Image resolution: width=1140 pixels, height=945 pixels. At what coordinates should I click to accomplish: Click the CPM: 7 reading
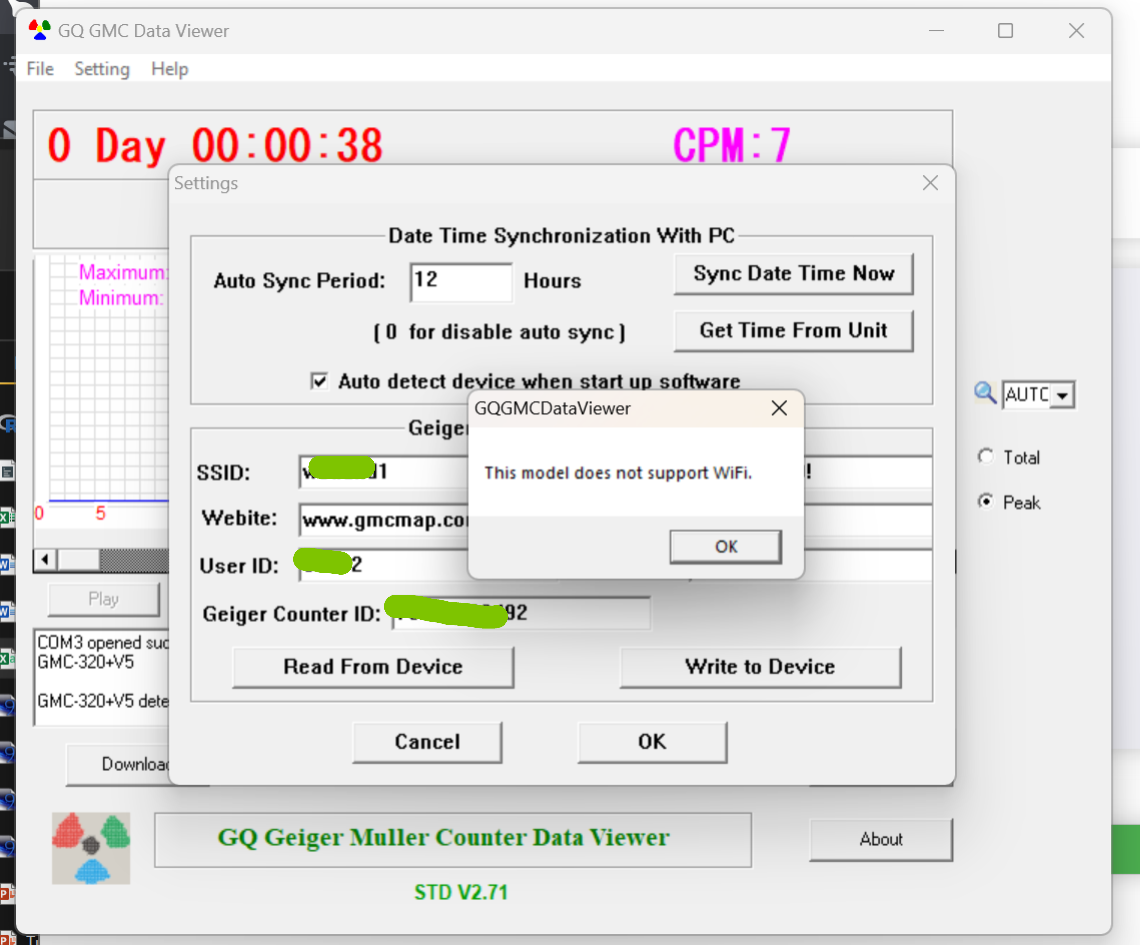731,145
